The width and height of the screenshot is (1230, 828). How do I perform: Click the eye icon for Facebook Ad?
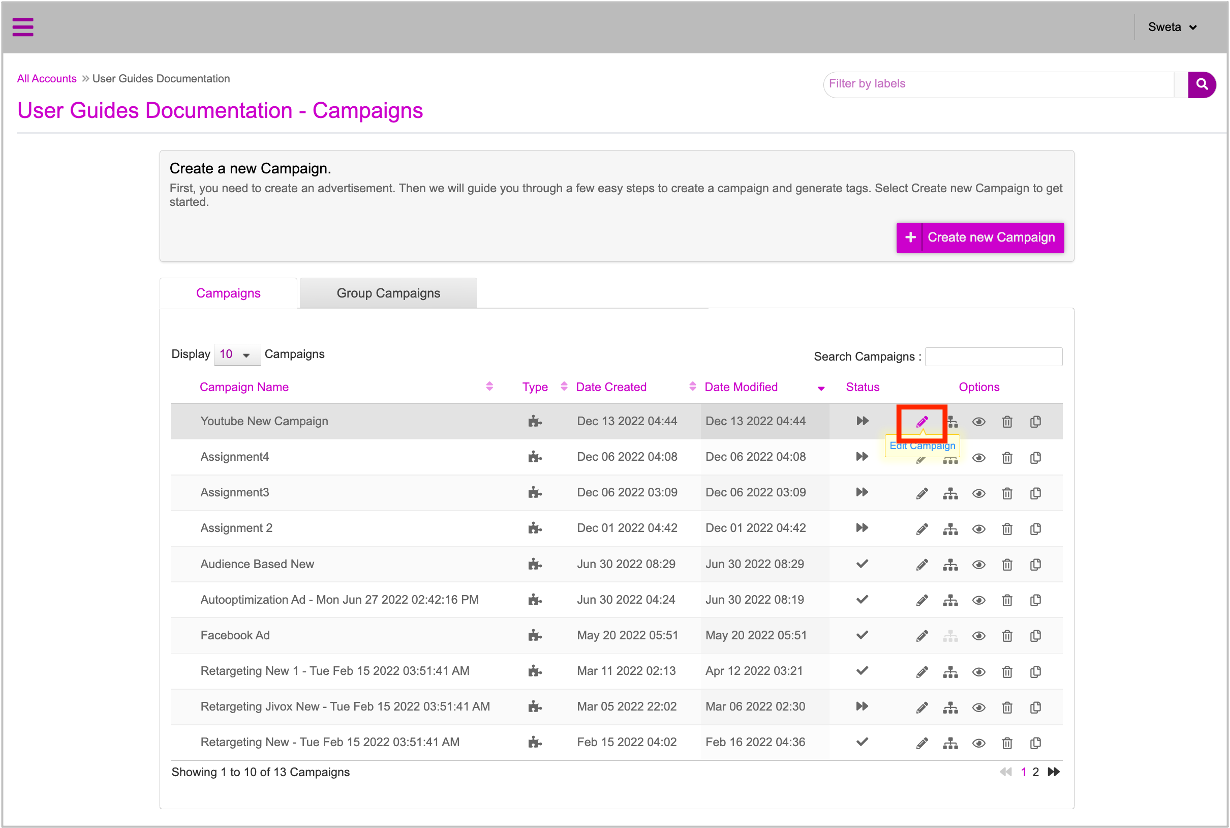click(979, 636)
